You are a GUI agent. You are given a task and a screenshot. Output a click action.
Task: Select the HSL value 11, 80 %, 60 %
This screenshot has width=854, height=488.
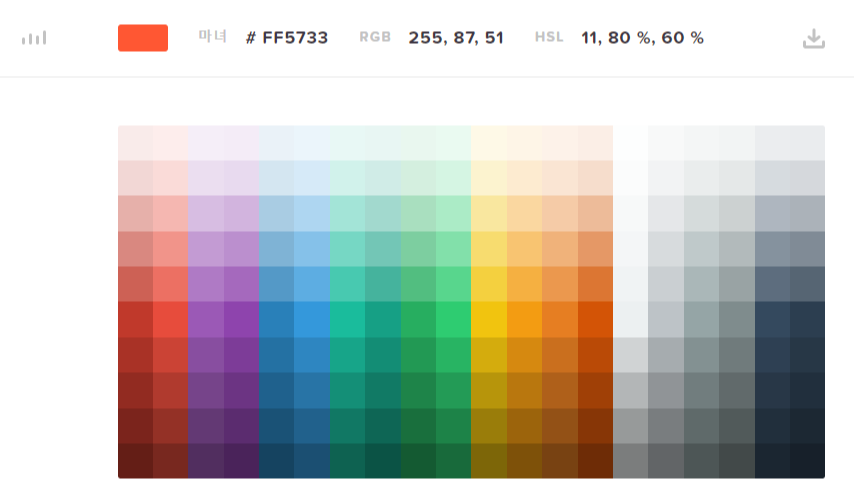click(x=642, y=38)
